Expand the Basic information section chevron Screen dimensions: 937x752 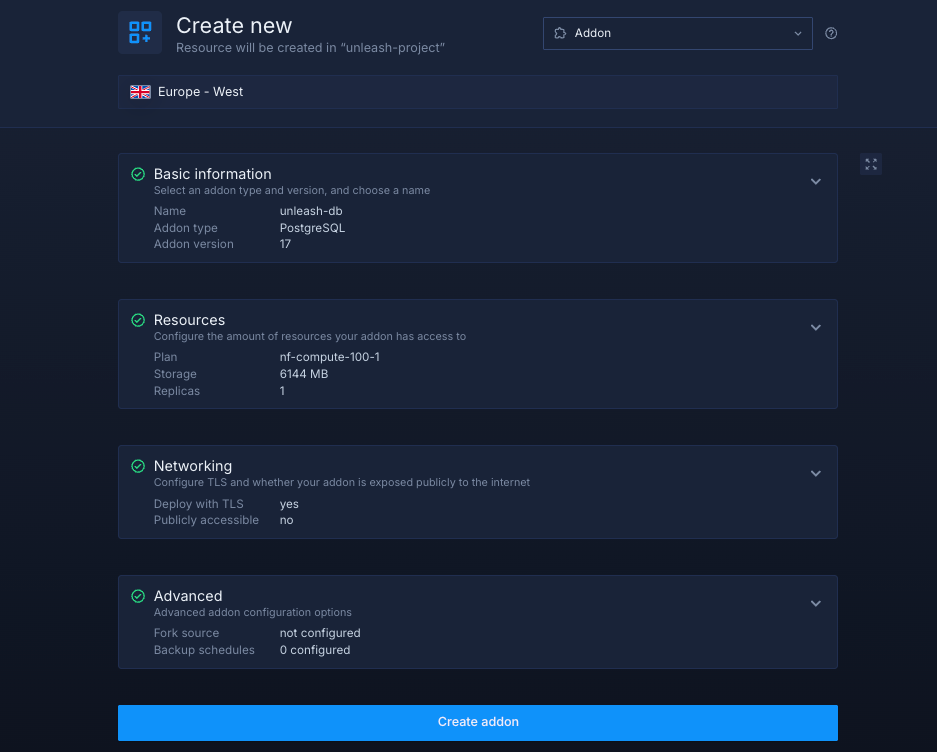[x=815, y=182]
